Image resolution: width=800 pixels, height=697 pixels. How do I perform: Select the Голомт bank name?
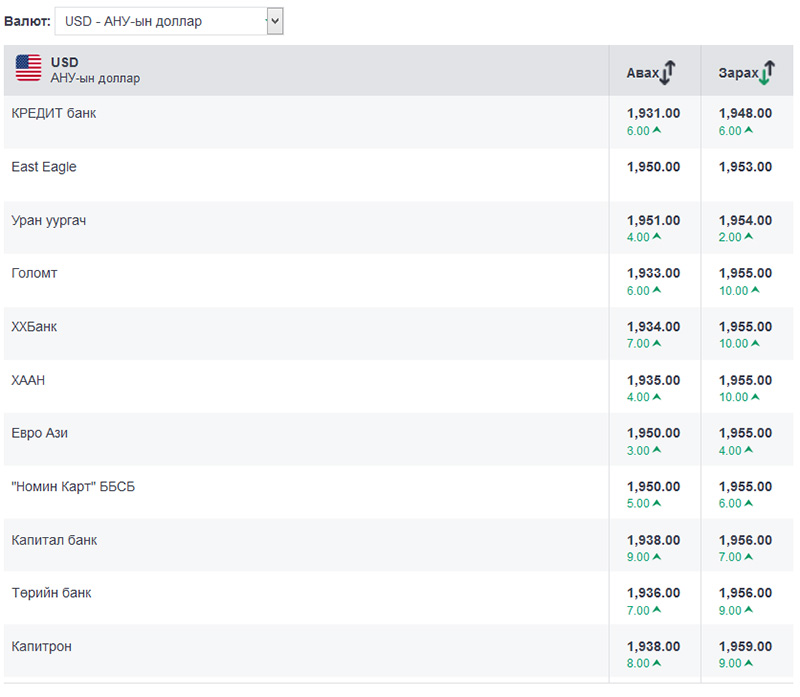coord(34,273)
